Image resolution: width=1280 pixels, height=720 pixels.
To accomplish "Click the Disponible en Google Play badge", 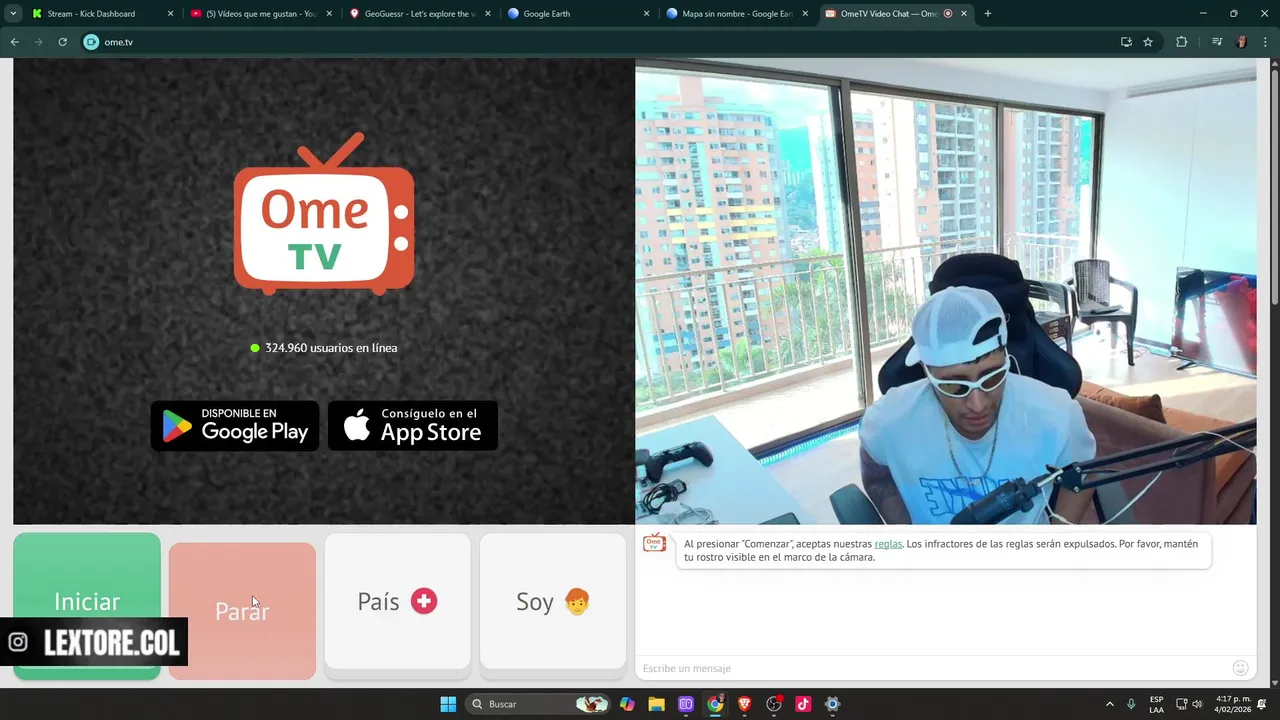I will [x=235, y=426].
